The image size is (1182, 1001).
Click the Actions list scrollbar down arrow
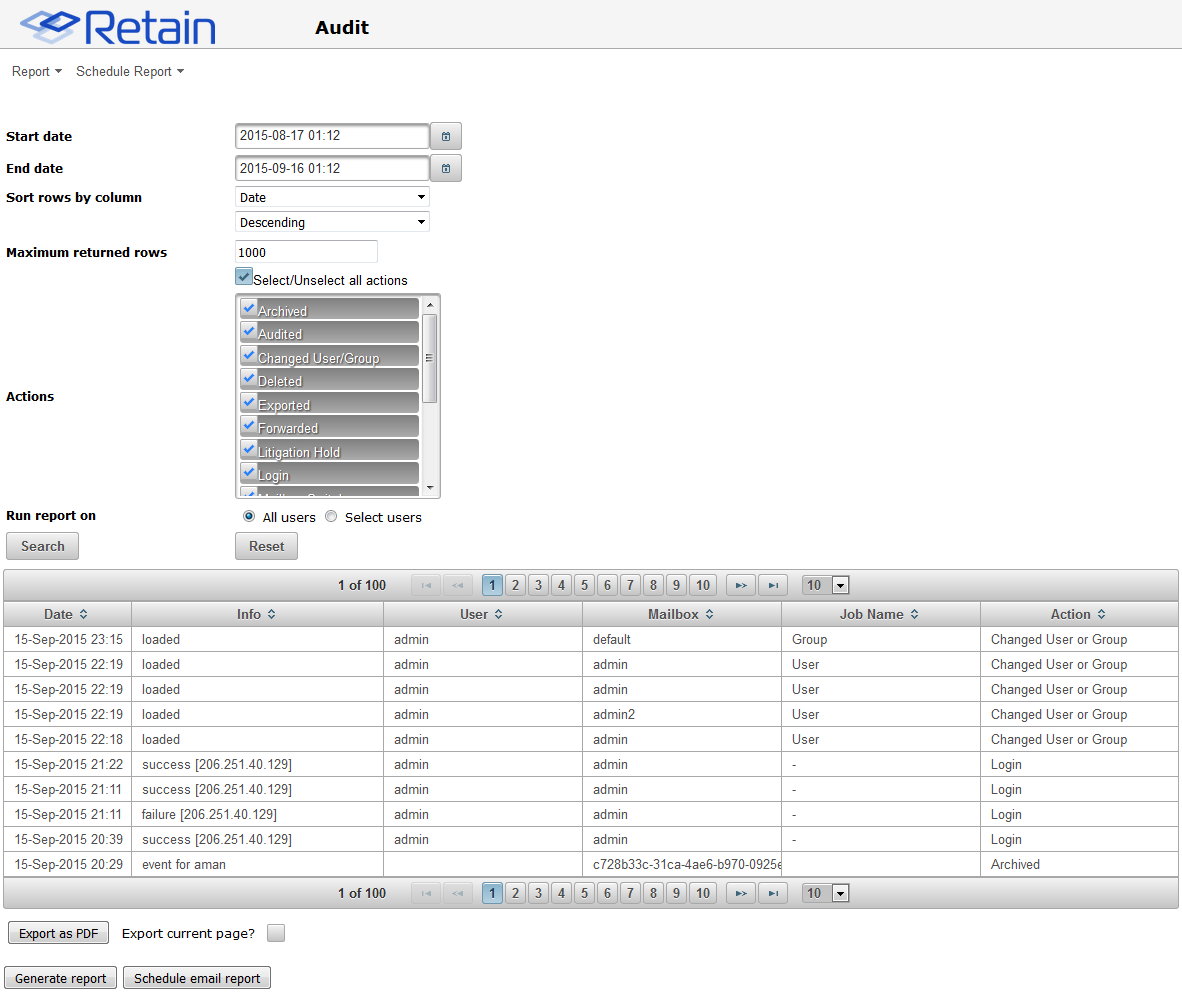point(430,488)
